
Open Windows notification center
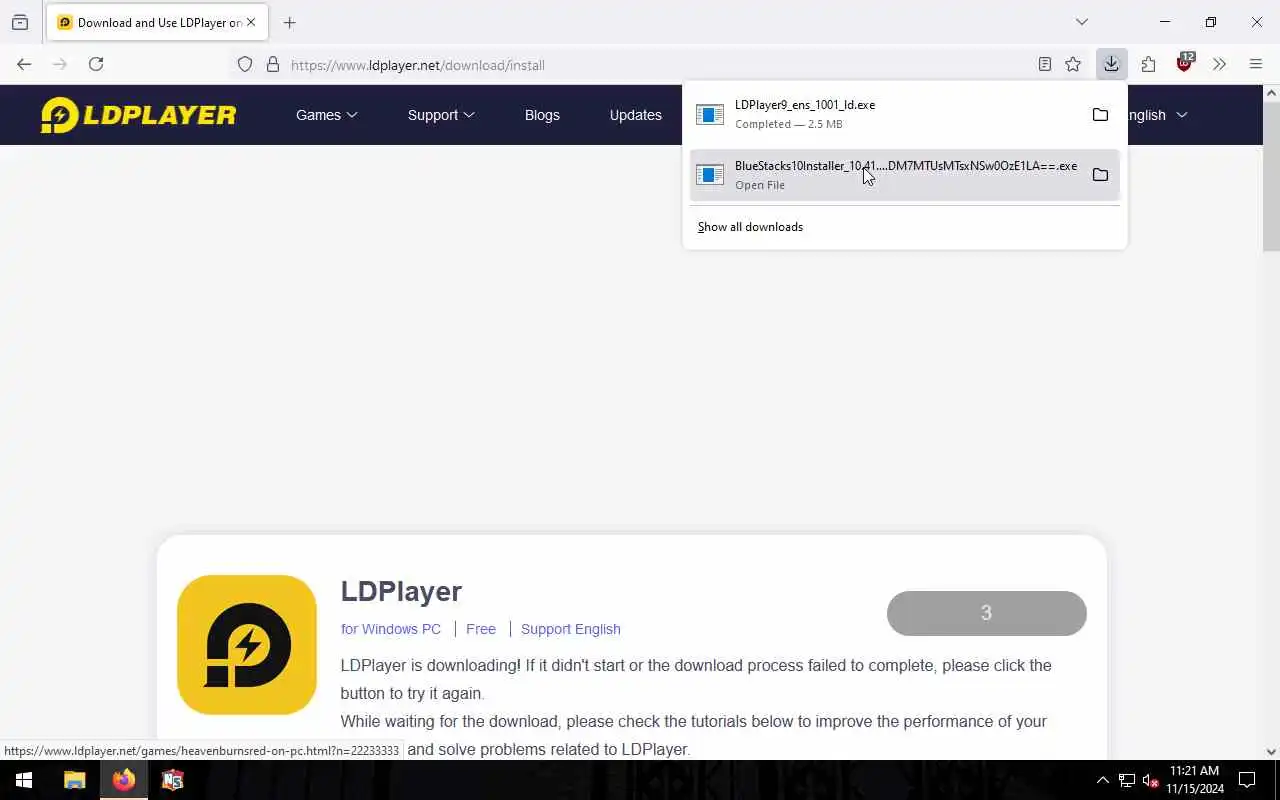[1248, 780]
